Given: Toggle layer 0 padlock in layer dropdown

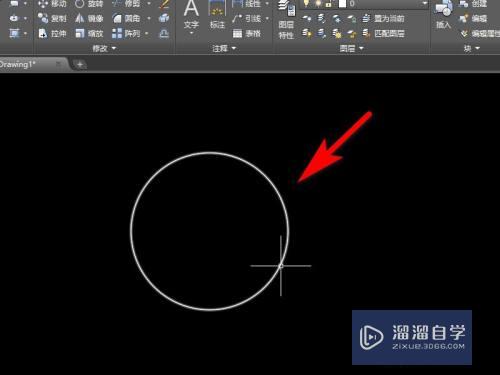Looking at the screenshot, I should coord(328,4).
